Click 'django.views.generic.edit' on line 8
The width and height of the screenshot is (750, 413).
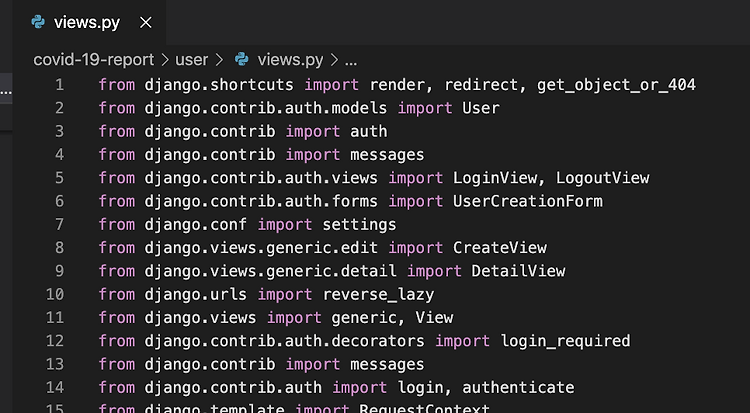[261, 248]
